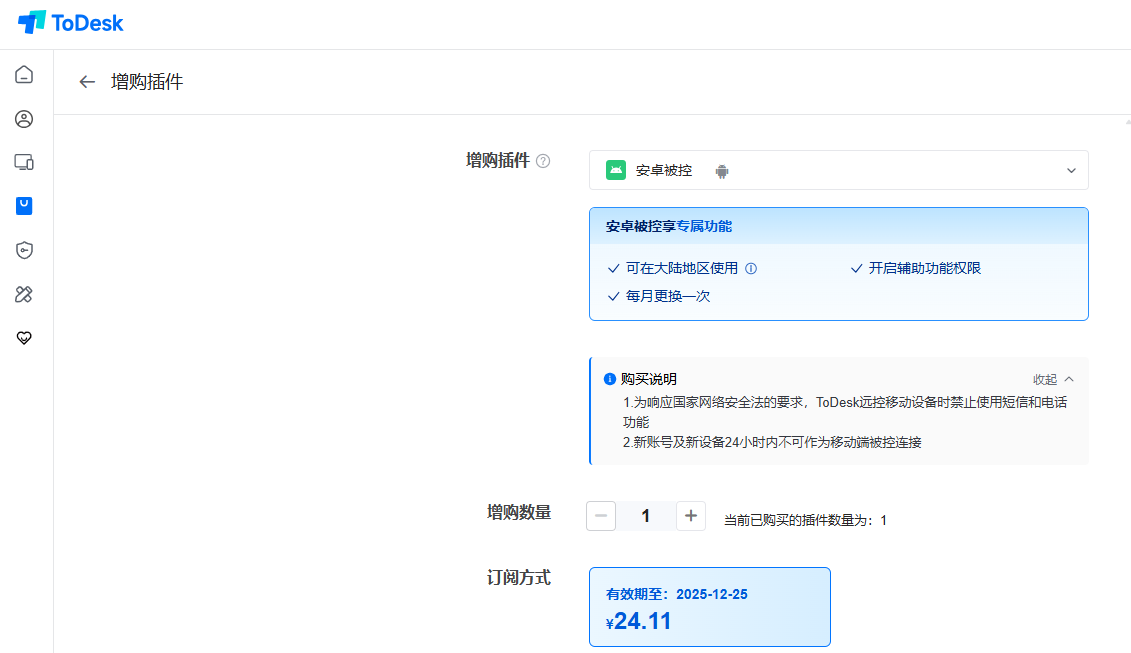
Task: Open the device list sidebar icon
Action: (24, 162)
